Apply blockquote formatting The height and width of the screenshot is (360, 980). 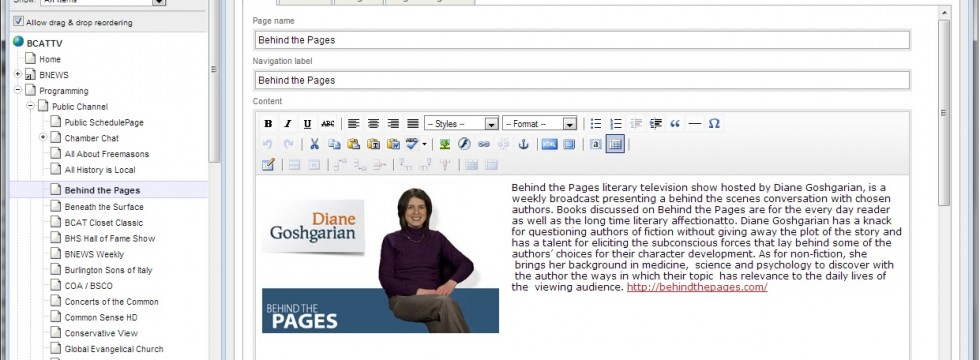675,124
